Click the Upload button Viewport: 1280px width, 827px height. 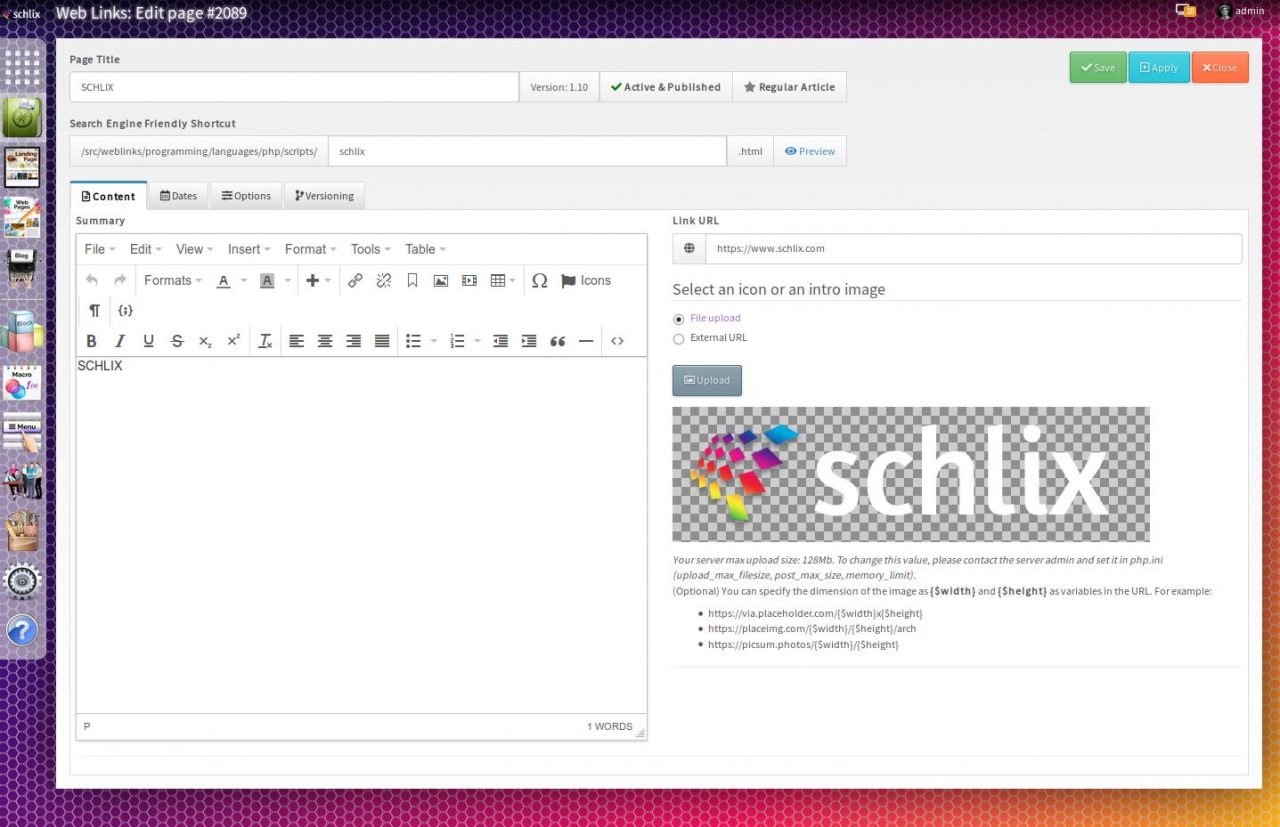[x=707, y=380]
